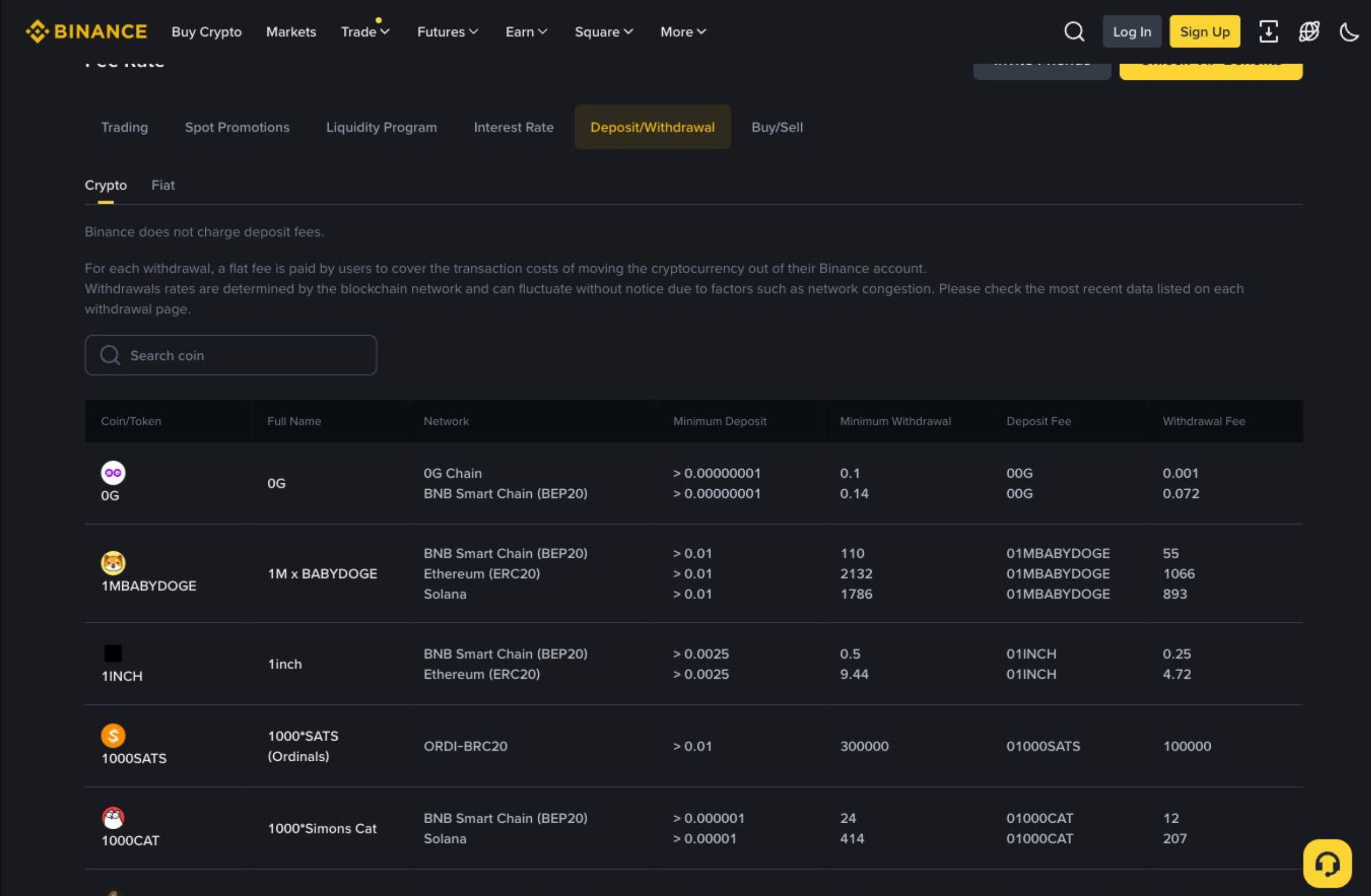Click 1000SATS minimum withdrawal 300000
Image resolution: width=1371 pixels, height=896 pixels.
[x=864, y=746]
